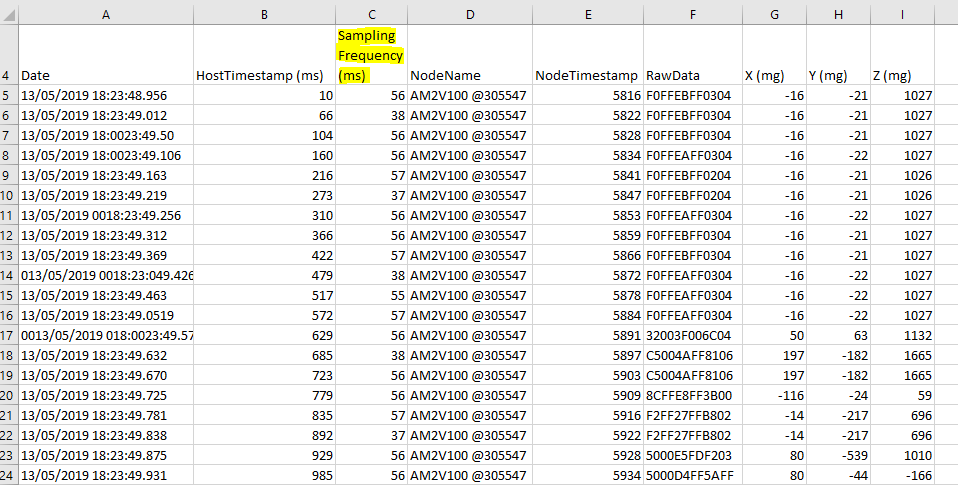Select row 24 header

[9, 475]
